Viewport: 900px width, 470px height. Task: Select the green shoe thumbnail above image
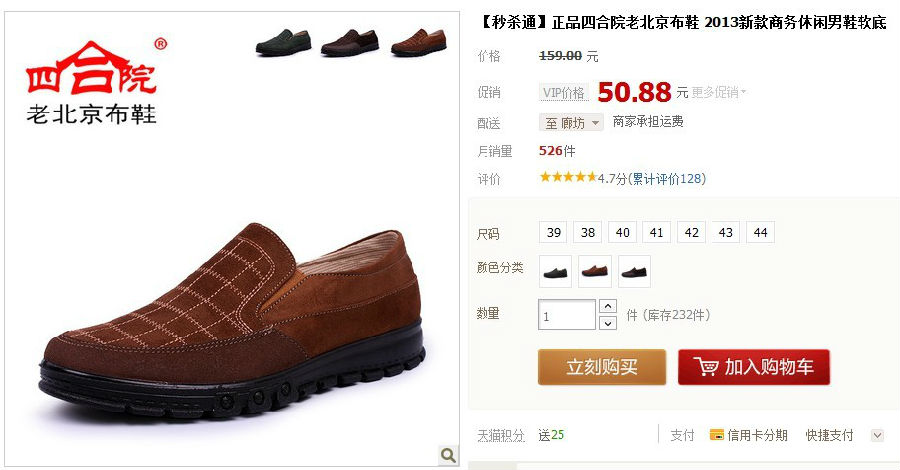(284, 42)
